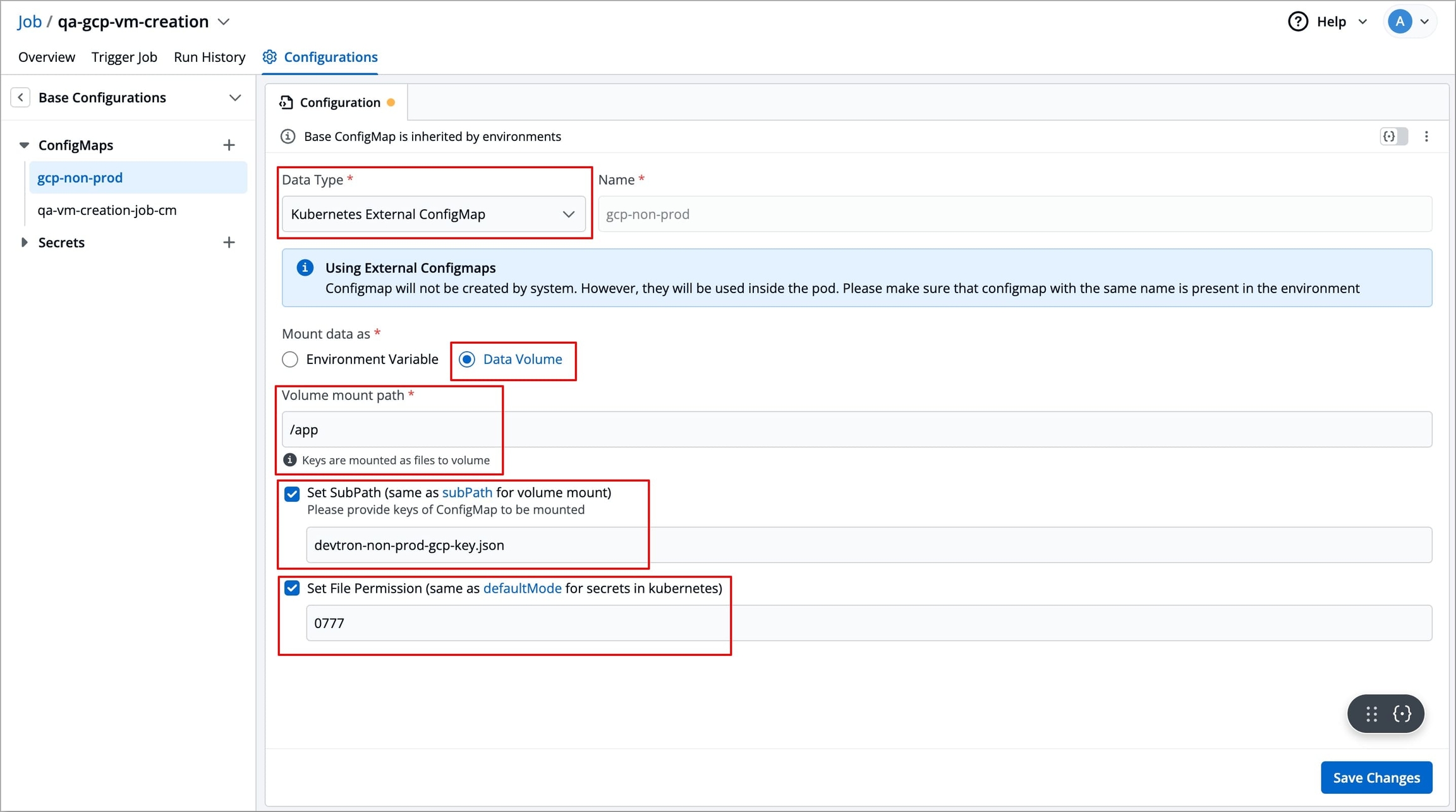This screenshot has width=1456, height=812.
Task: Open the defaultMode documentation link
Action: 522,588
